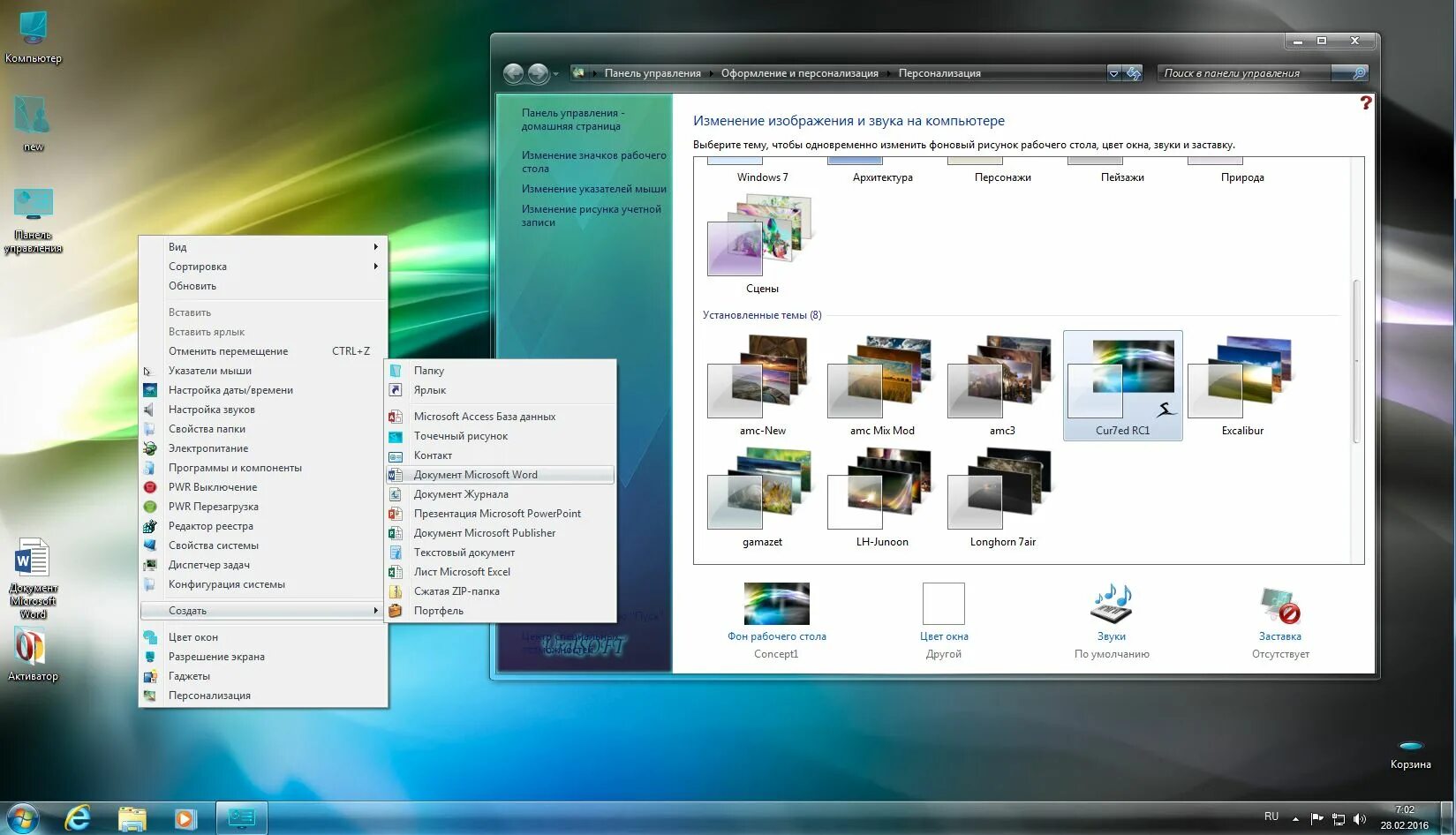Launch Windows Media Player from the taskbar
This screenshot has width=1456, height=835.
point(185,818)
